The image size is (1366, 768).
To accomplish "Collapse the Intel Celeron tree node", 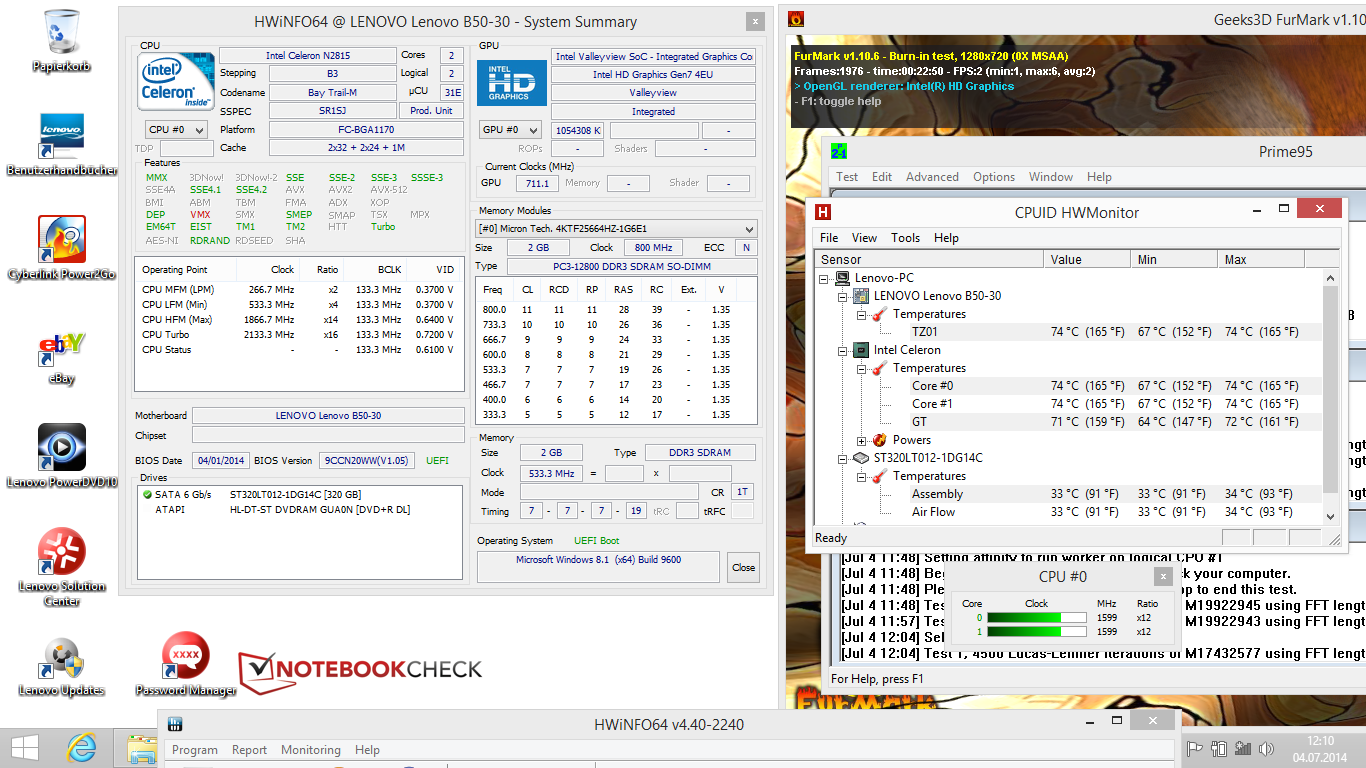I will (843, 350).
